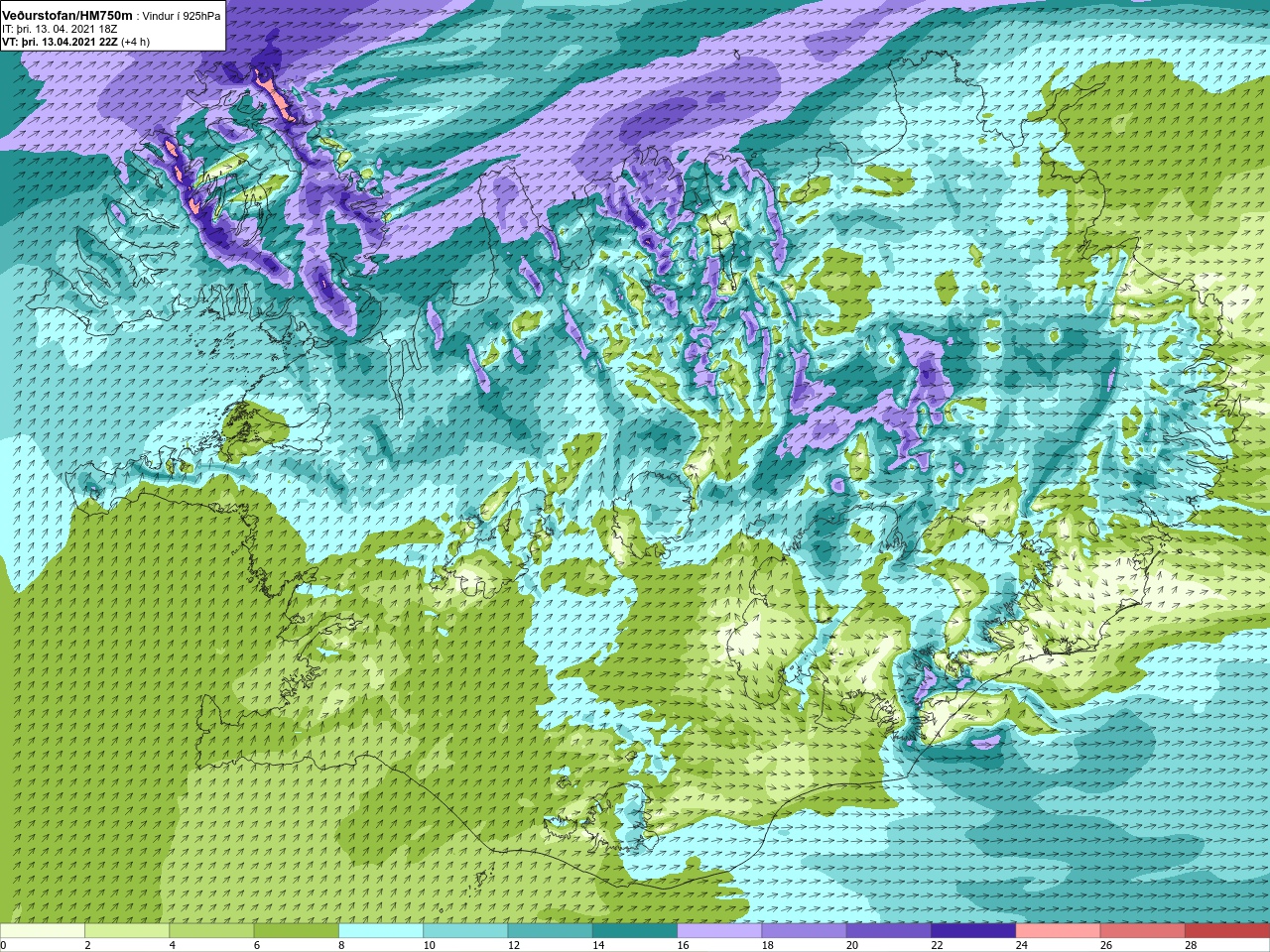Click the '(+4 h)' forecast offset text
This screenshot has width=1270, height=952.
point(135,42)
